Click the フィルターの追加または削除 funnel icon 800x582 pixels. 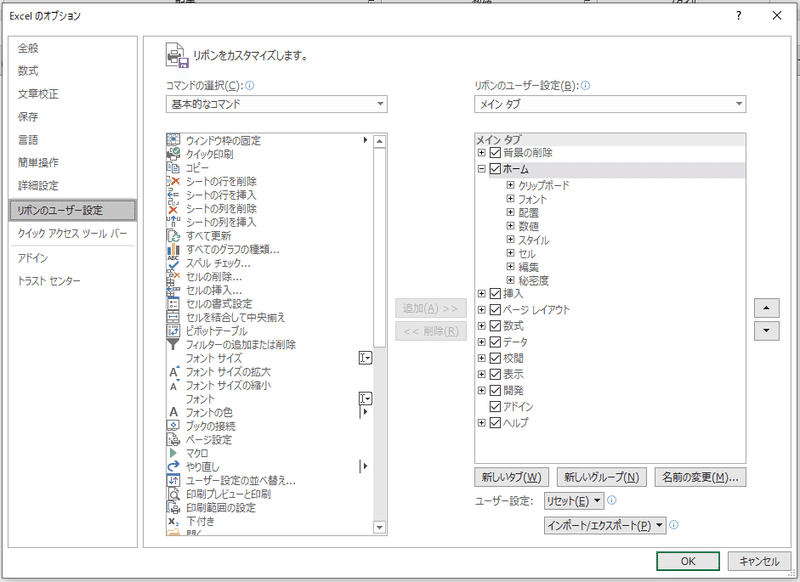(x=173, y=344)
